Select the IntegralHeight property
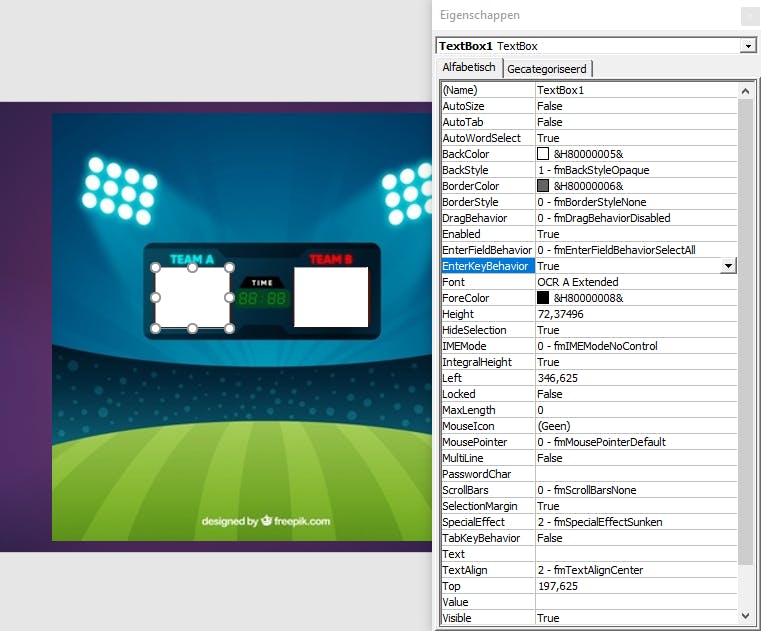This screenshot has height=631, width=761. coord(488,363)
